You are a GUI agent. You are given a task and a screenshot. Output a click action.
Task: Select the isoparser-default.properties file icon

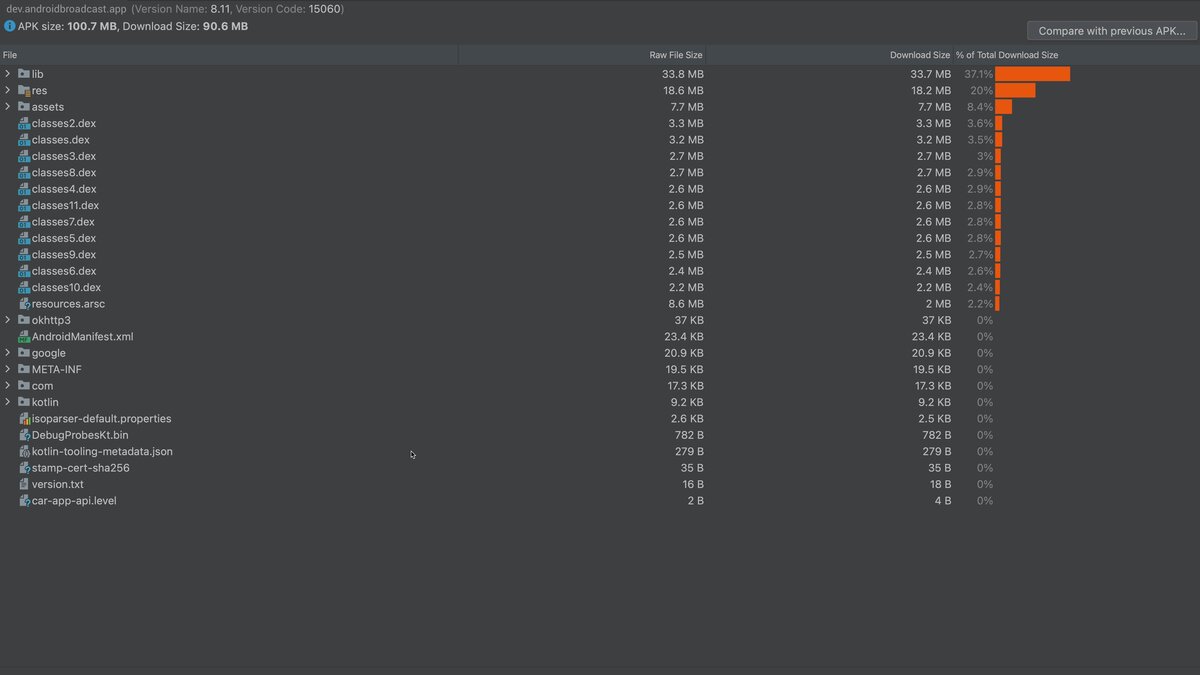coord(24,418)
